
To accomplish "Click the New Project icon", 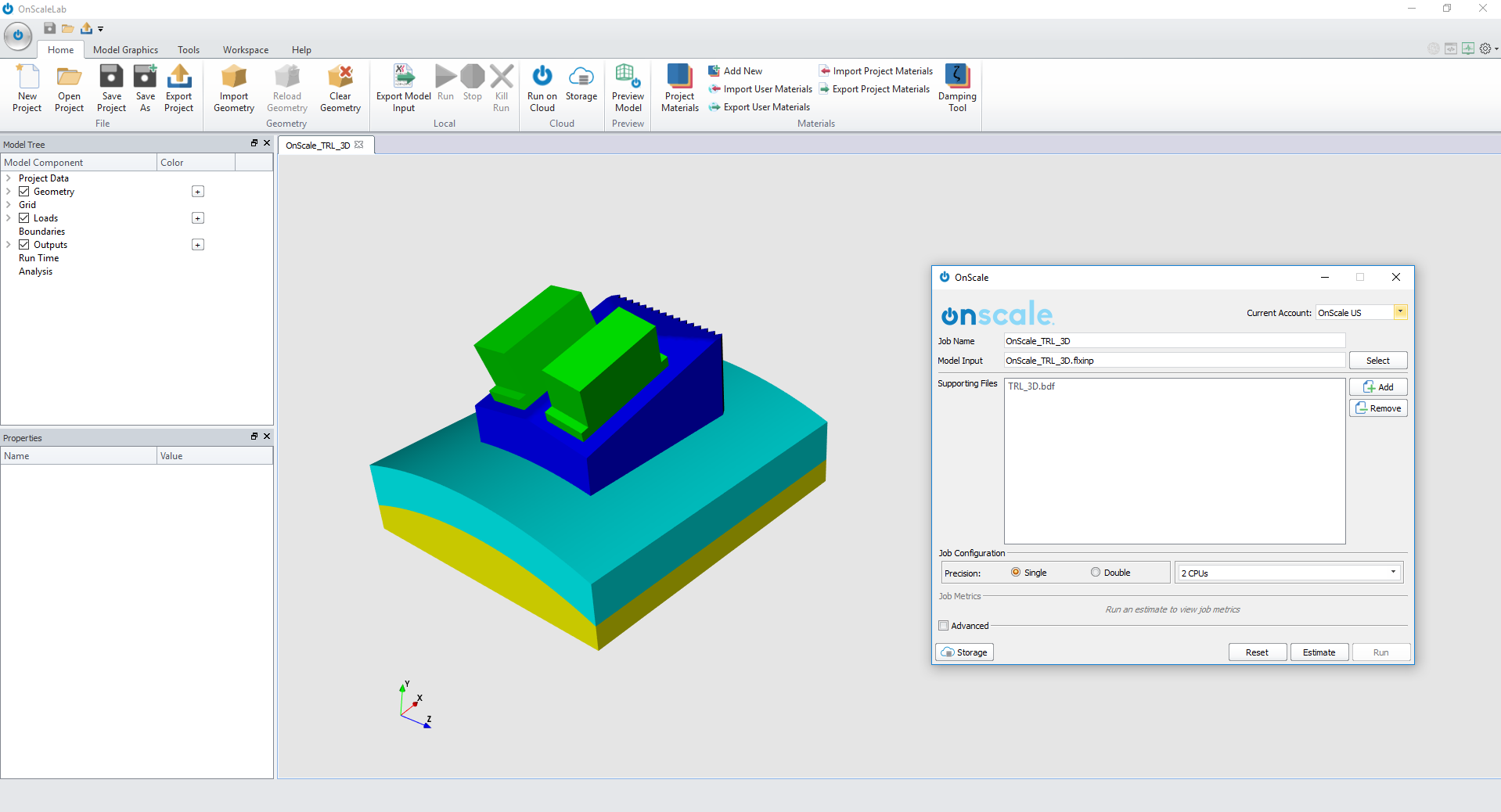I will point(27,77).
